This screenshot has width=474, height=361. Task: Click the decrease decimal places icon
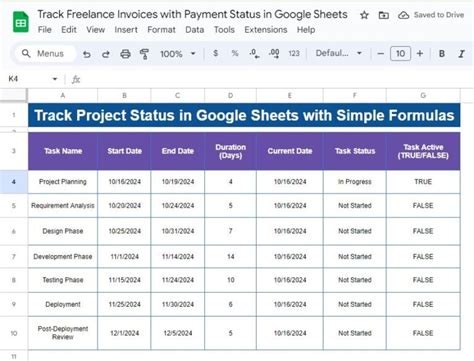pyautogui.click(x=254, y=54)
